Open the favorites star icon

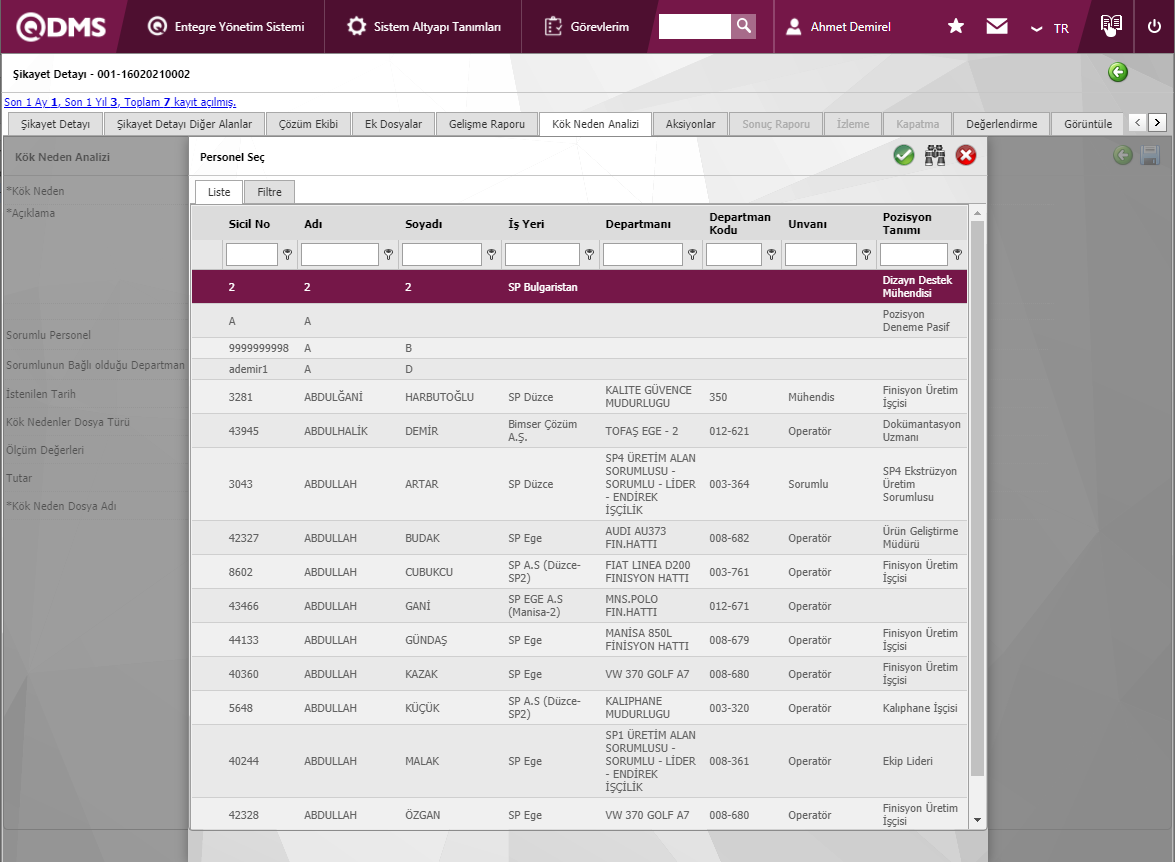point(956,27)
